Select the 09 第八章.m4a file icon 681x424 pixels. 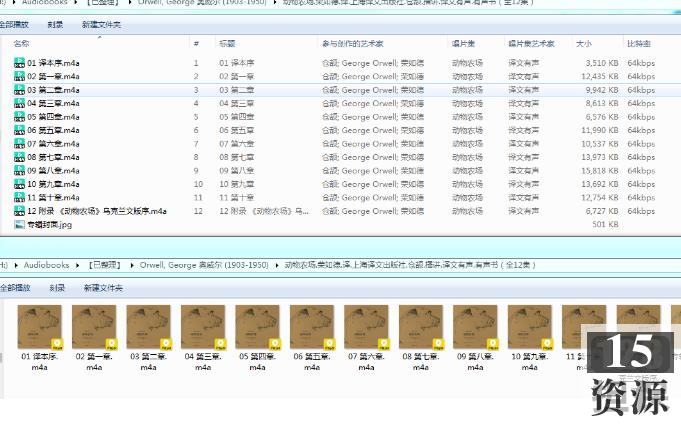[x=19, y=170]
